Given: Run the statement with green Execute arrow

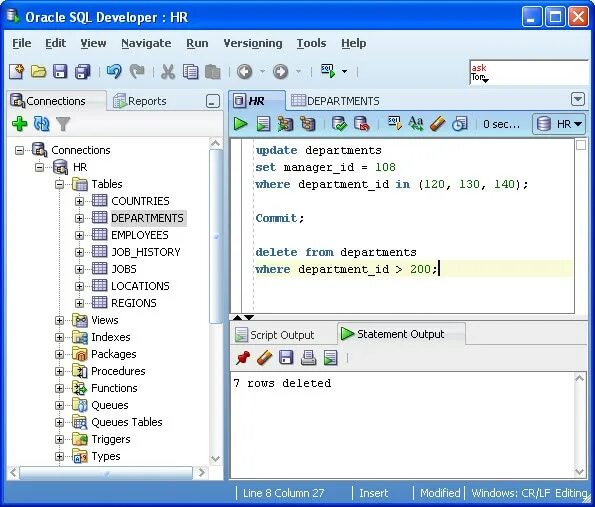Looking at the screenshot, I should (x=241, y=124).
